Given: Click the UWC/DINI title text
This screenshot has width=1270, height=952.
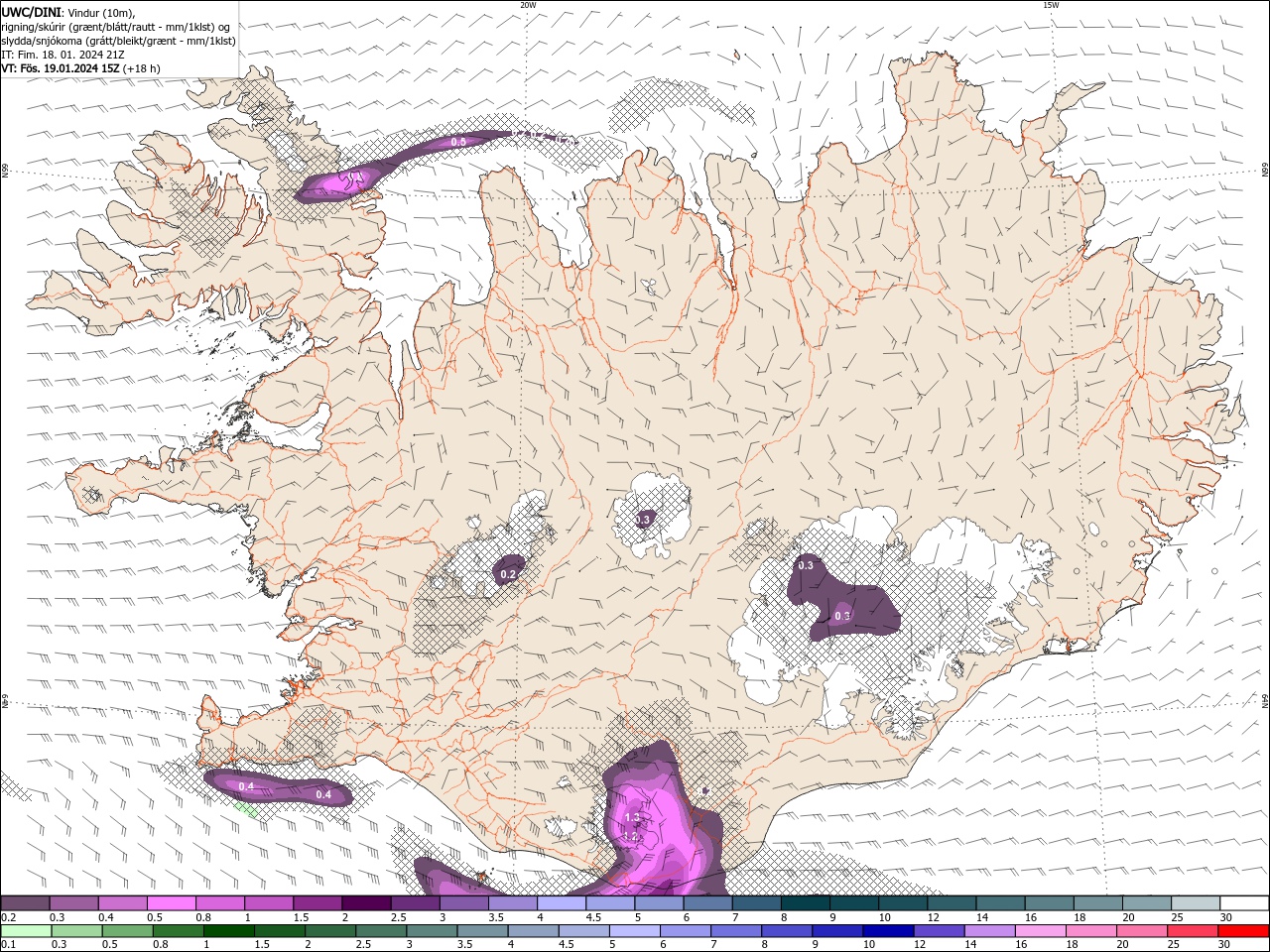Looking at the screenshot, I should (x=30, y=12).
